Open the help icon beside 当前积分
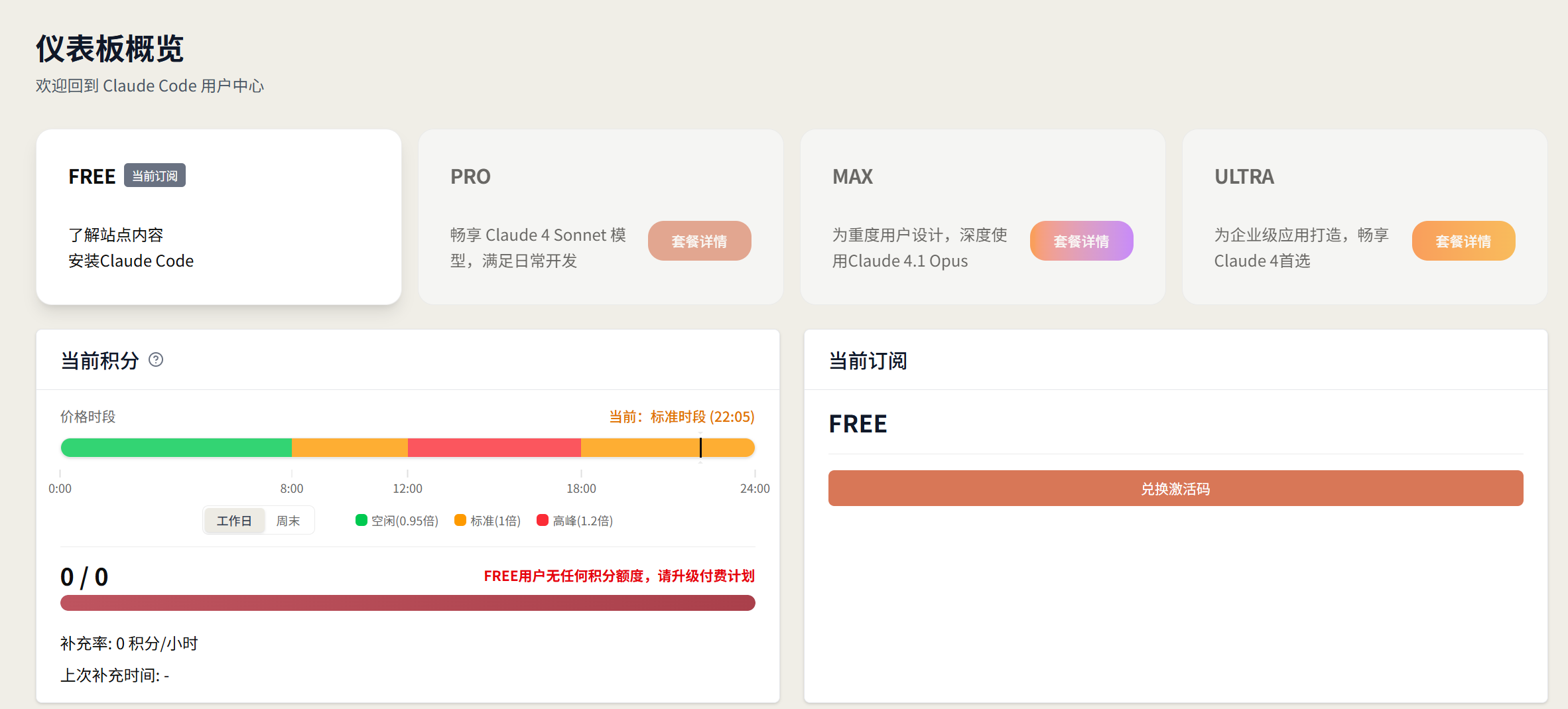The width and height of the screenshot is (1568, 709). pos(156,359)
